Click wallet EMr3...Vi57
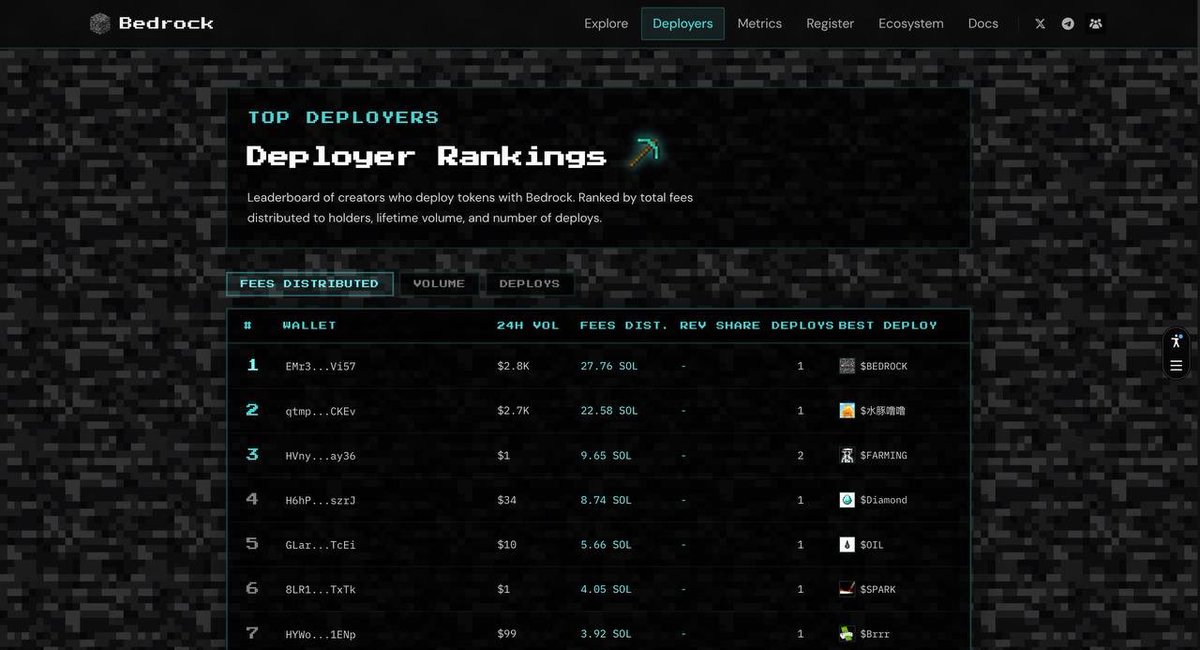 coord(320,367)
